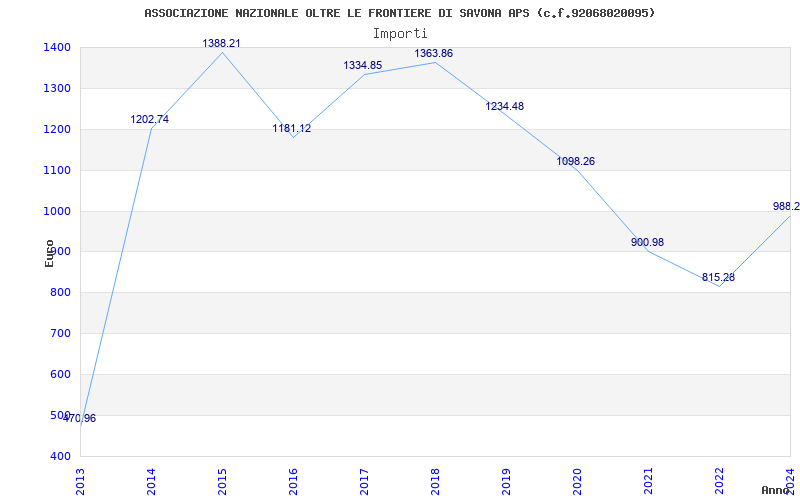Click y-axis tick 1100
This screenshot has width=800, height=500.
click(58, 170)
